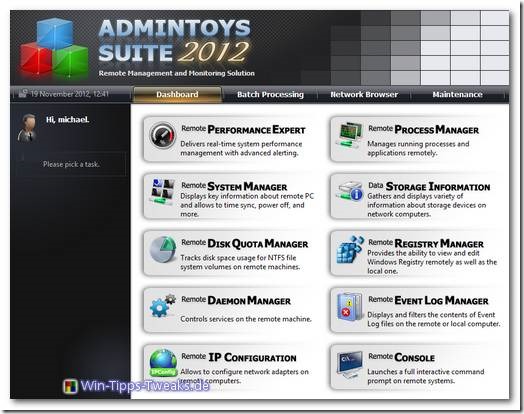Click the System Manager screens icon
Viewport: 524px width, 414px height.
point(162,191)
